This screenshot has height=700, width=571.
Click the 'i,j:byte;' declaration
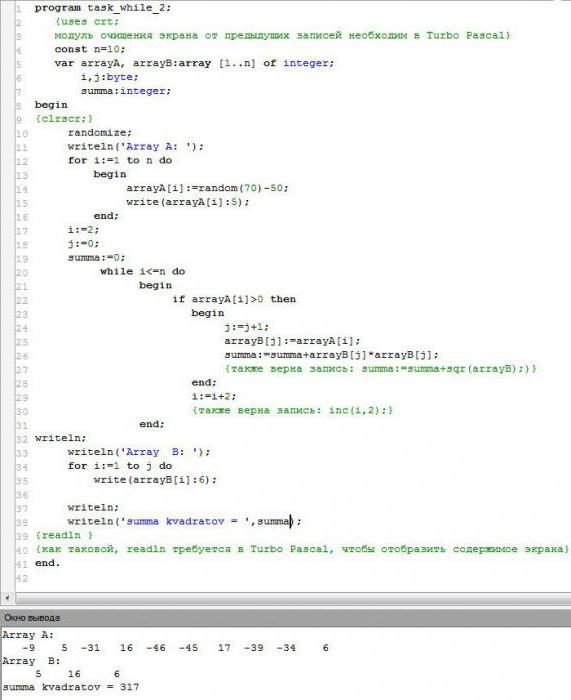click(x=109, y=77)
